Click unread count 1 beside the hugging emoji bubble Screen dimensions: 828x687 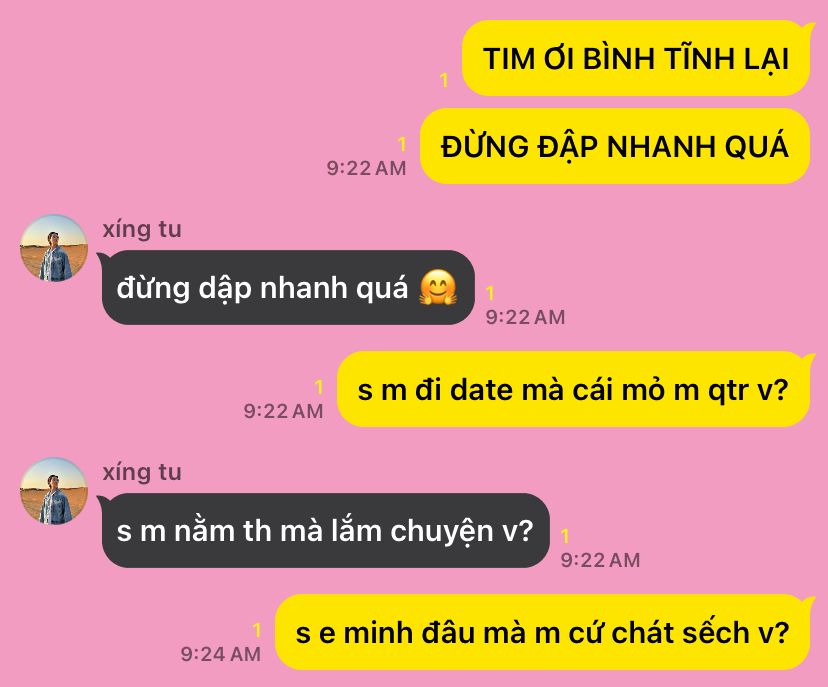pyautogui.click(x=490, y=293)
